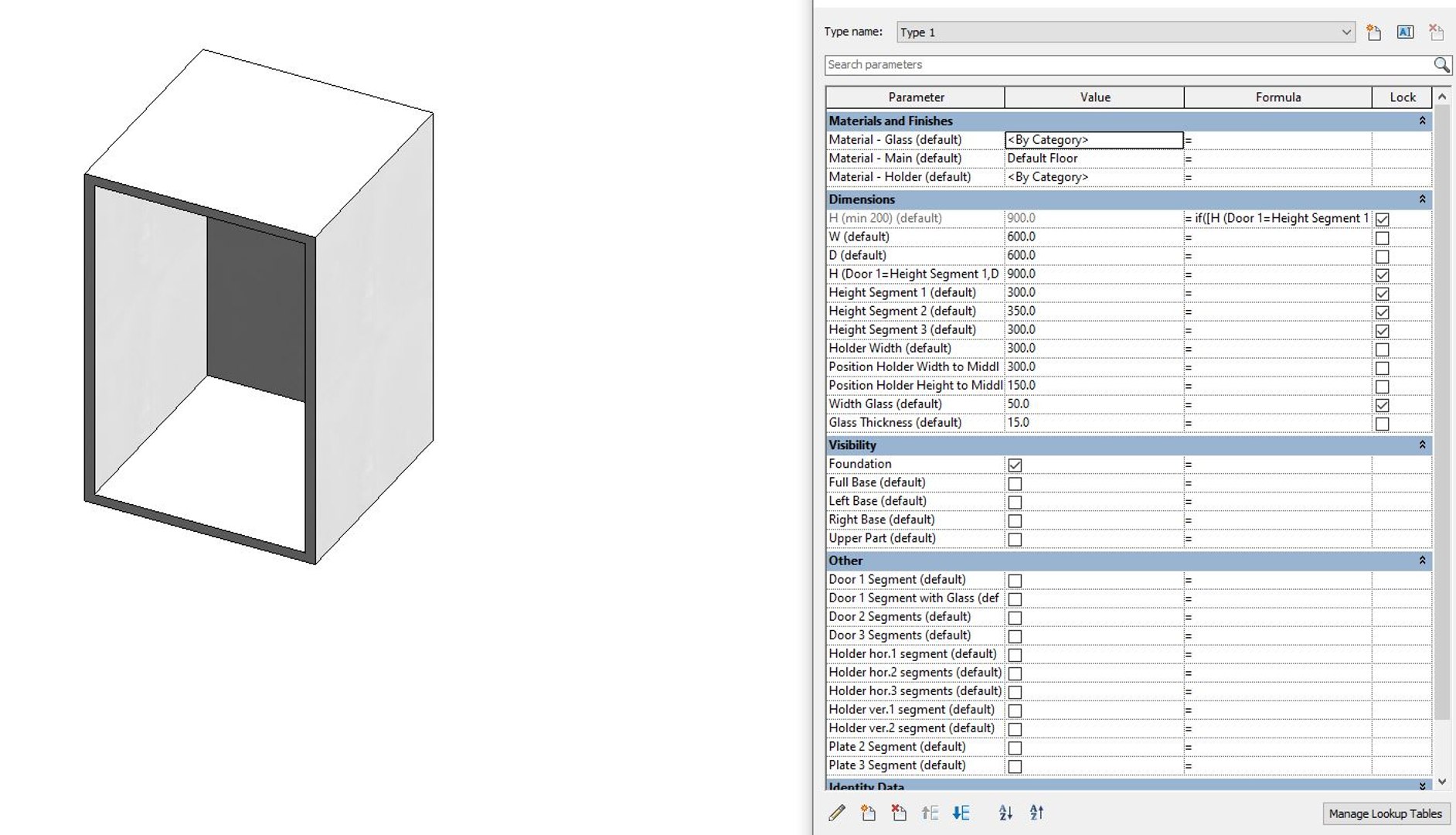Image resolution: width=1456 pixels, height=835 pixels.
Task: Unlock the Width Glass parameter
Action: tap(1382, 405)
